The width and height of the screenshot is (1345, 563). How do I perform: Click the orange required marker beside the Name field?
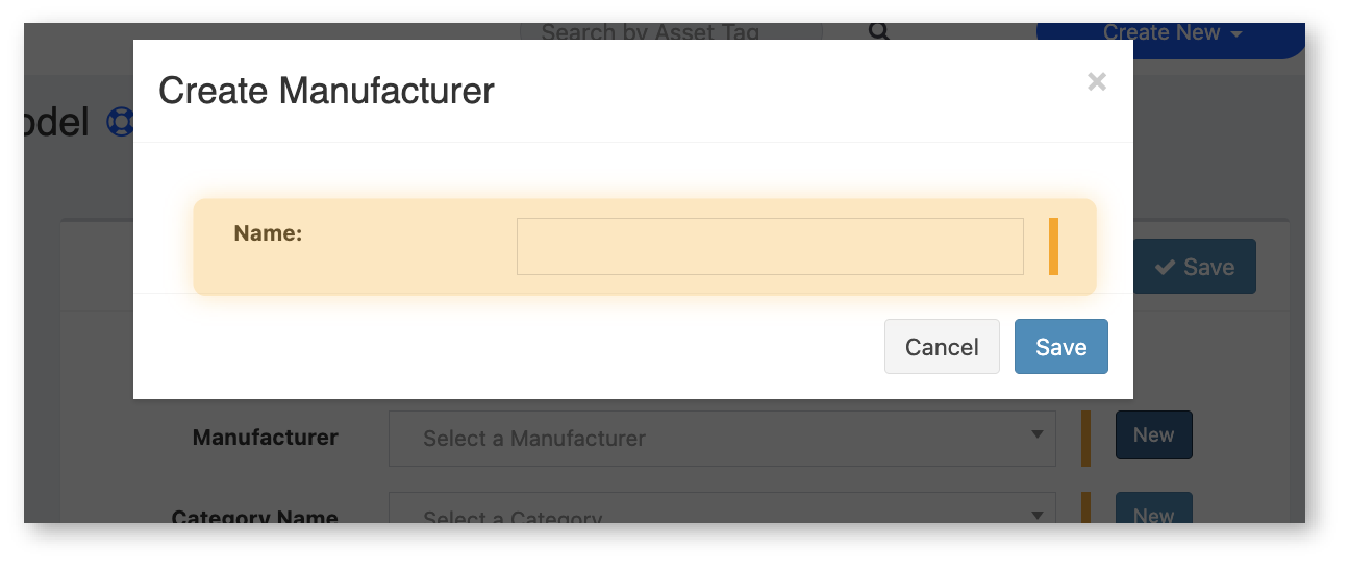click(x=1053, y=246)
